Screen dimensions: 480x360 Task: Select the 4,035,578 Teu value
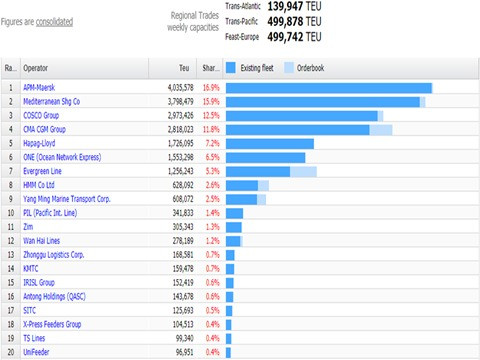click(181, 88)
